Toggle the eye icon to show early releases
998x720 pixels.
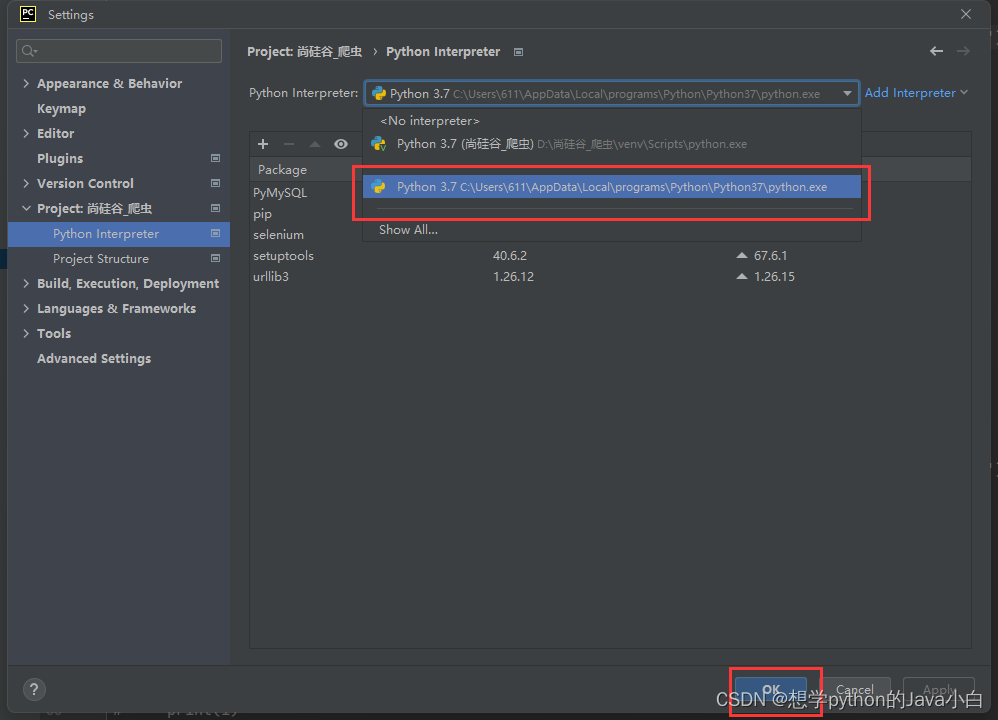click(x=341, y=144)
